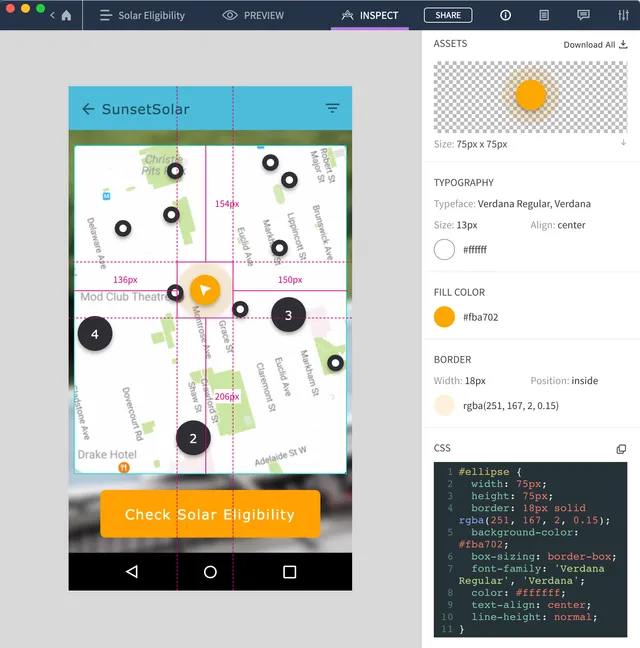Copy the CSS code with copy icon

(621, 449)
